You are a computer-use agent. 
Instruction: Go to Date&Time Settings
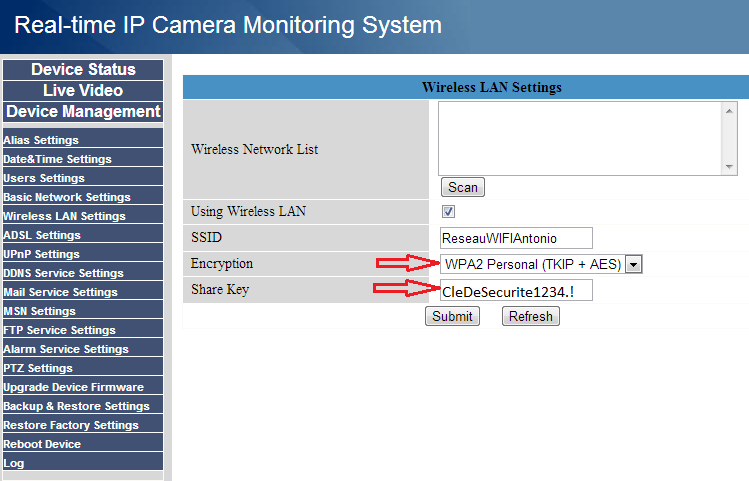pyautogui.click(x=57, y=159)
